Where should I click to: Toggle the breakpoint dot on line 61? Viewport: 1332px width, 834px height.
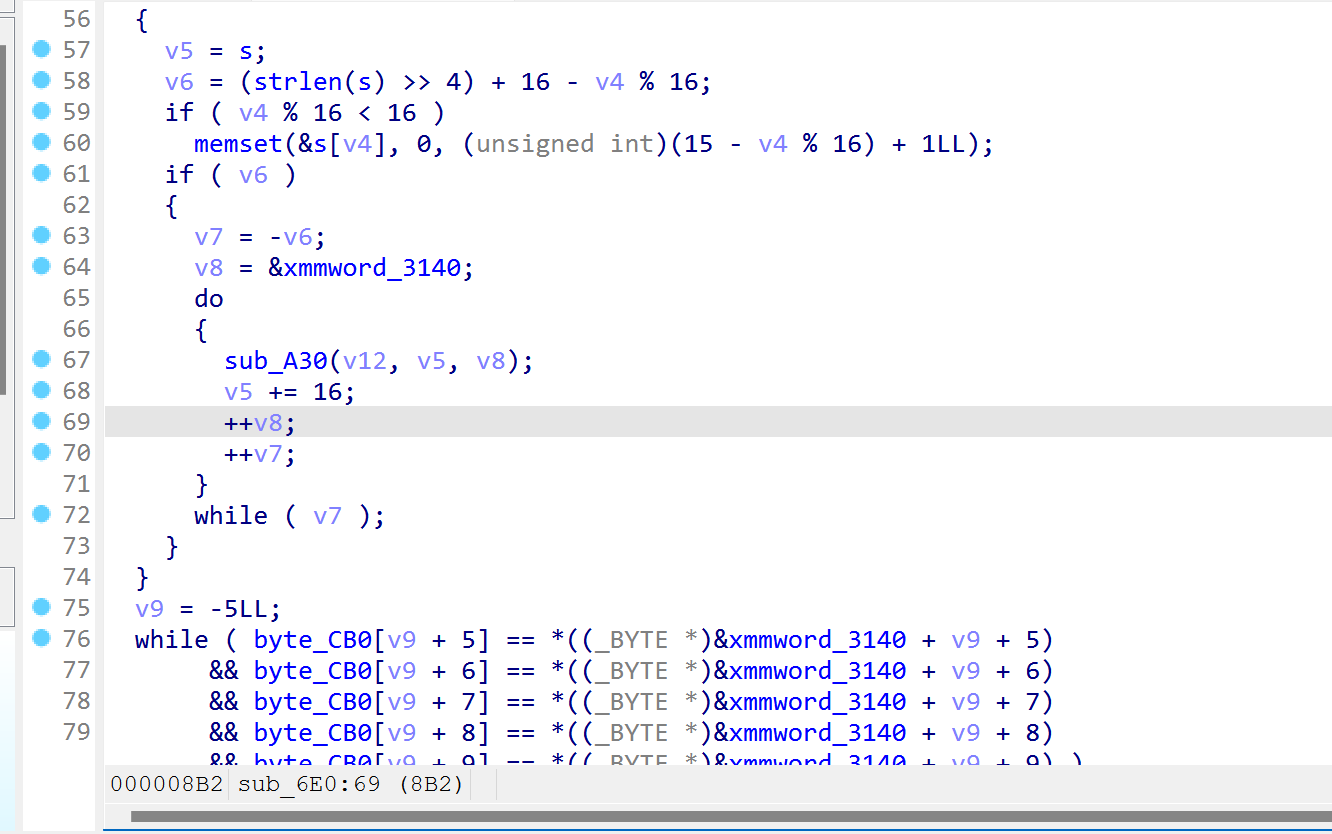pos(41,173)
